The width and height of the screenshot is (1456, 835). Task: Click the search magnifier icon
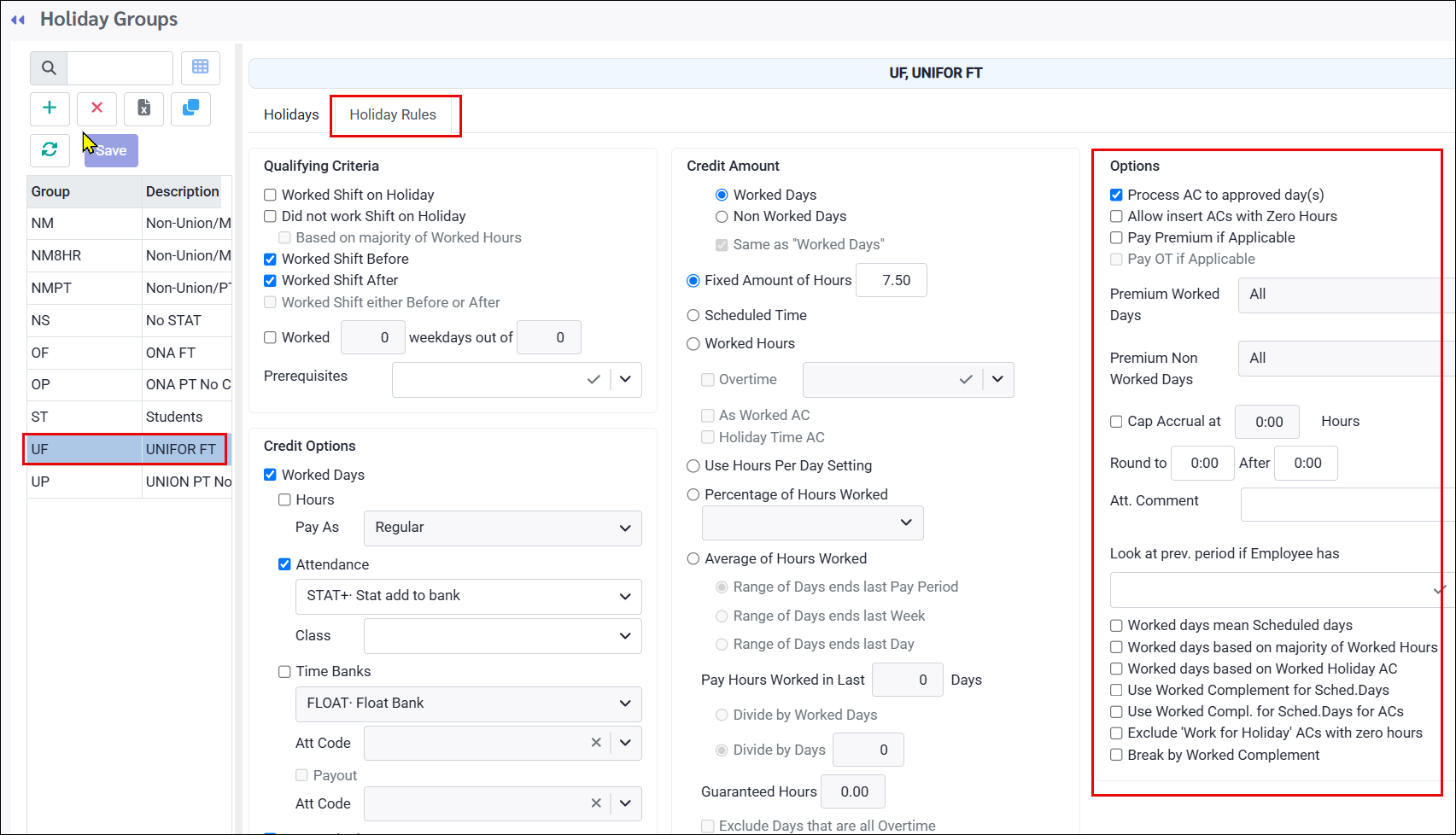point(49,67)
